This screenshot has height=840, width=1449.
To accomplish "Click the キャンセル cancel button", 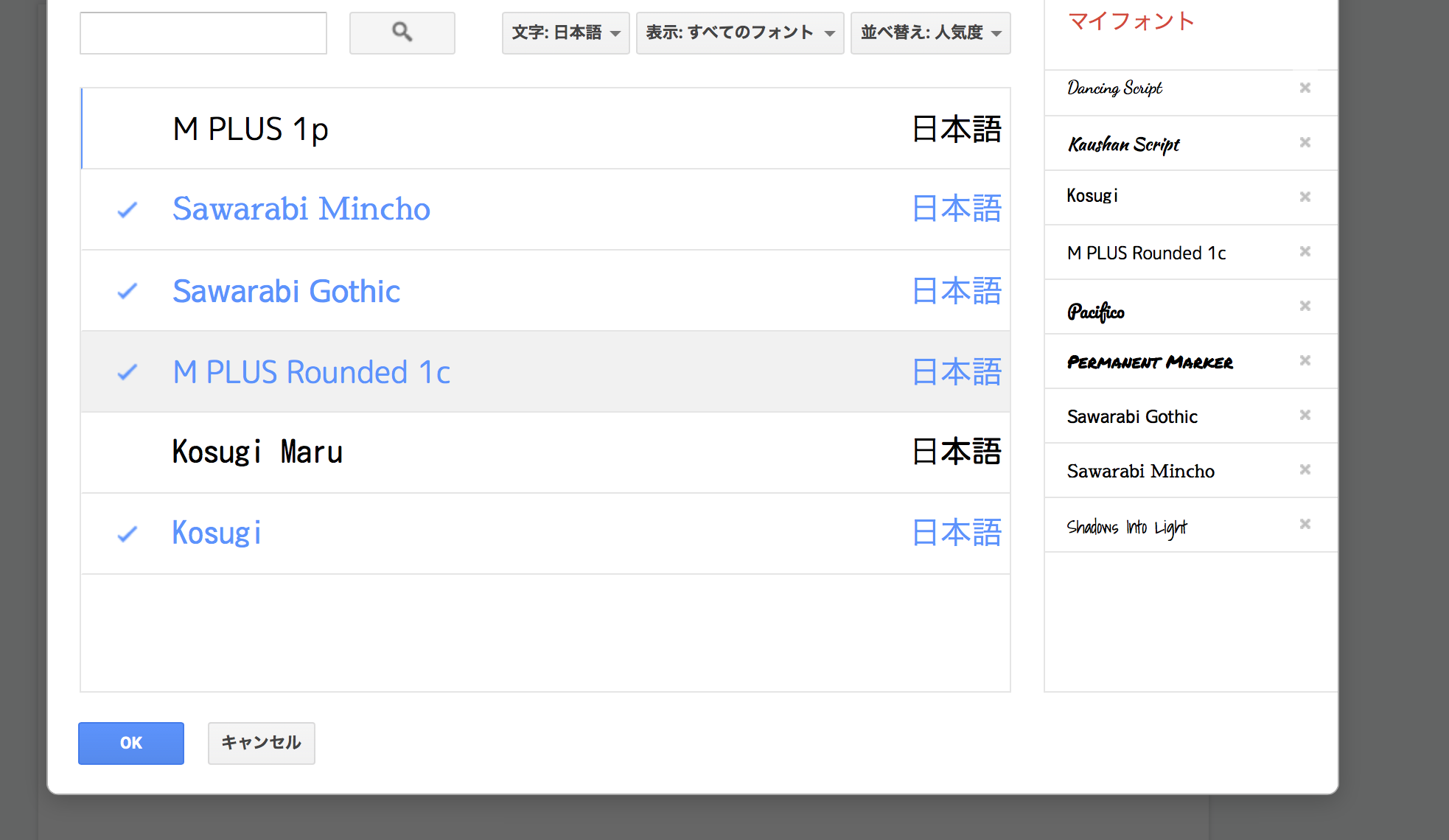I will coord(261,743).
